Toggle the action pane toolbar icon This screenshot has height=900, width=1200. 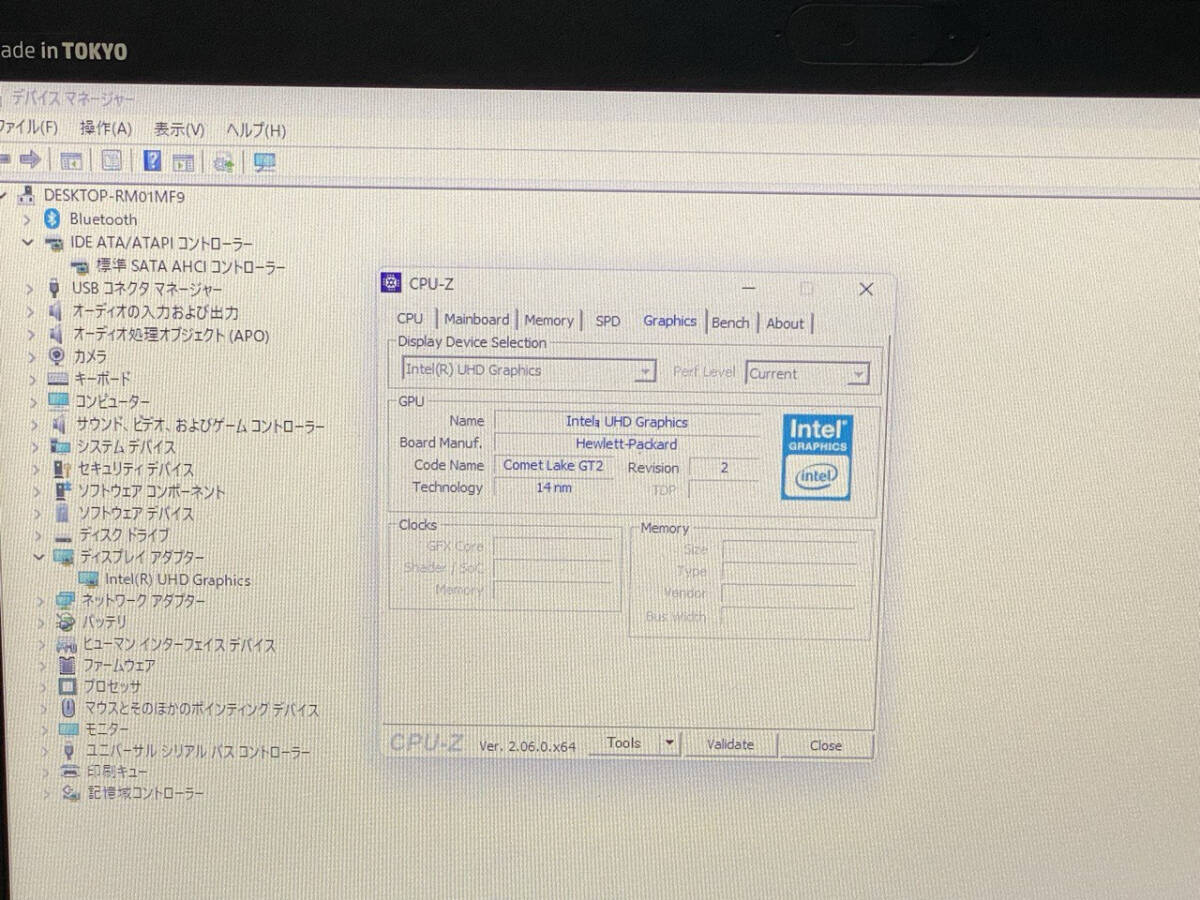183,161
